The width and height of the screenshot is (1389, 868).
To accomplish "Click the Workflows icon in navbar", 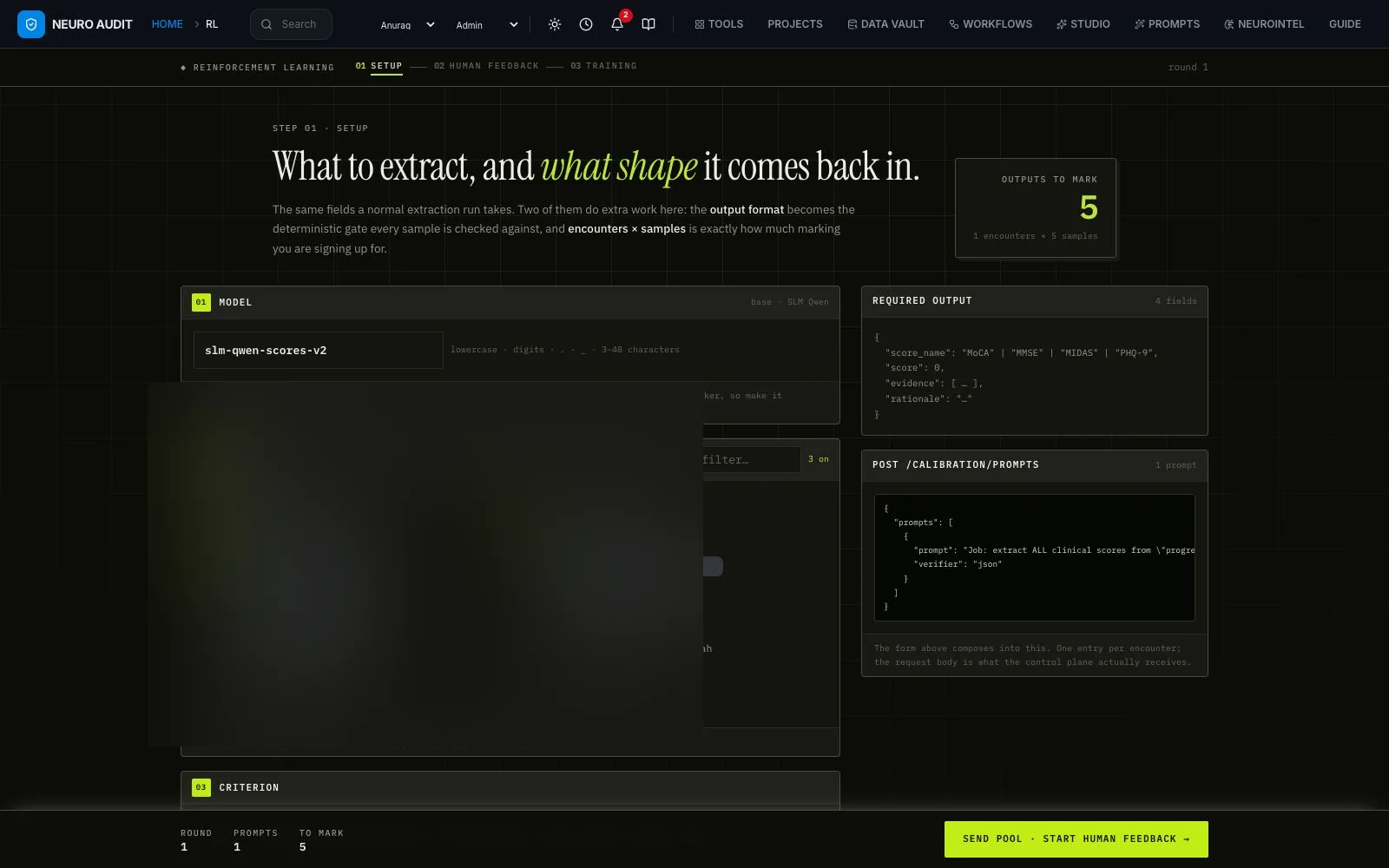I will pyautogui.click(x=954, y=24).
